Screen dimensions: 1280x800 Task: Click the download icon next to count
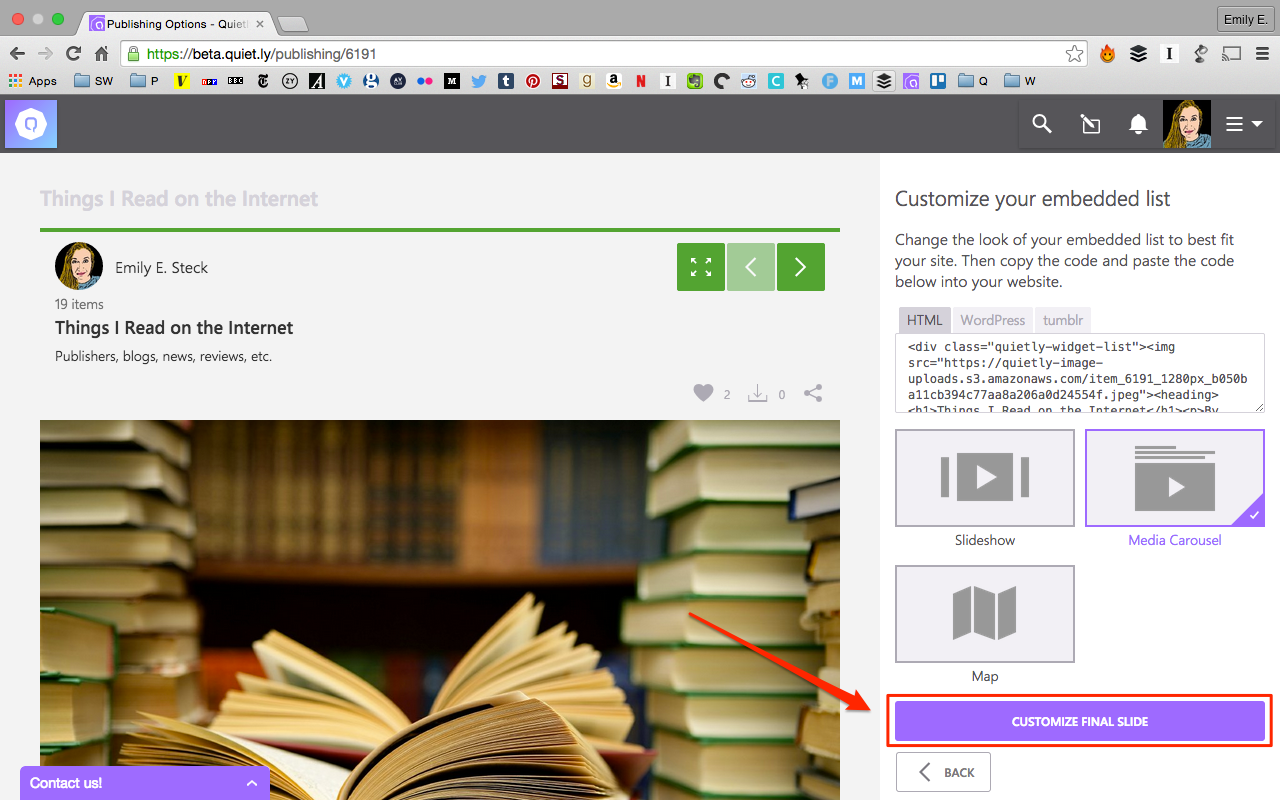[758, 393]
